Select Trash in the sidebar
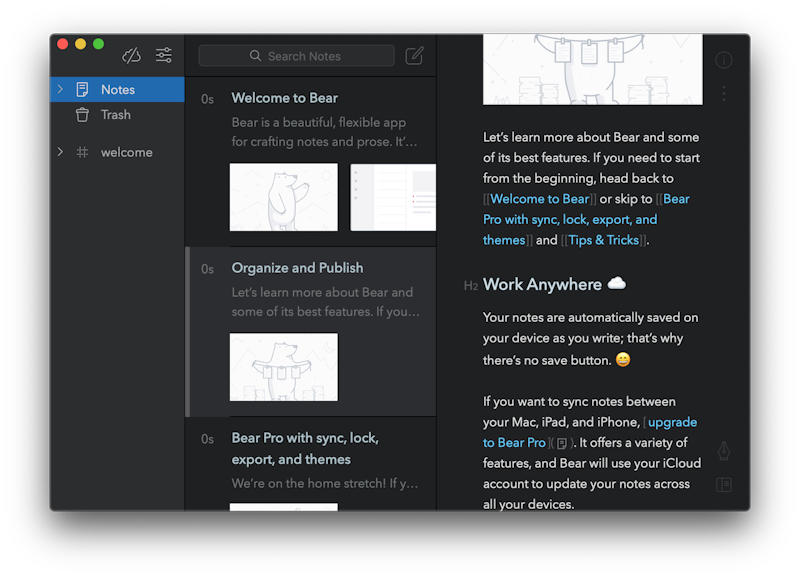This screenshot has width=800, height=577. (117, 115)
